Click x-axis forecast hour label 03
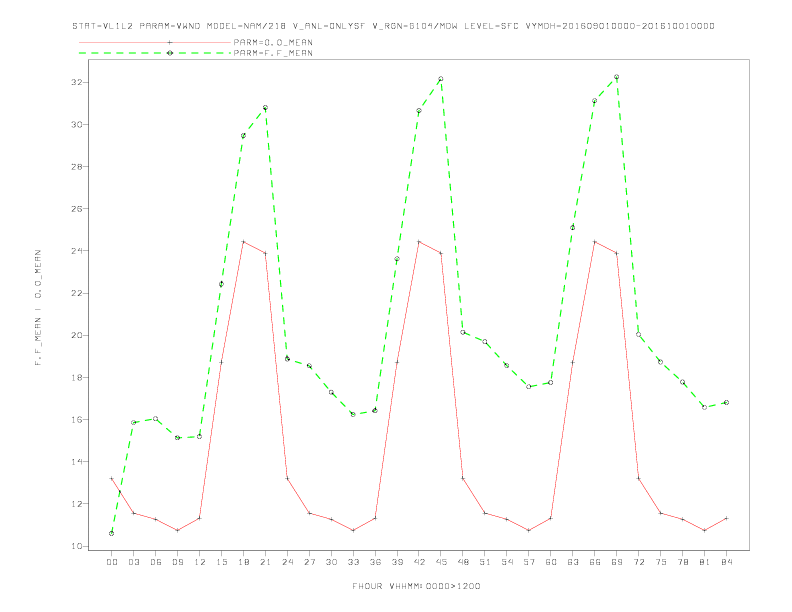This screenshot has height=612, width=792. tap(133, 562)
